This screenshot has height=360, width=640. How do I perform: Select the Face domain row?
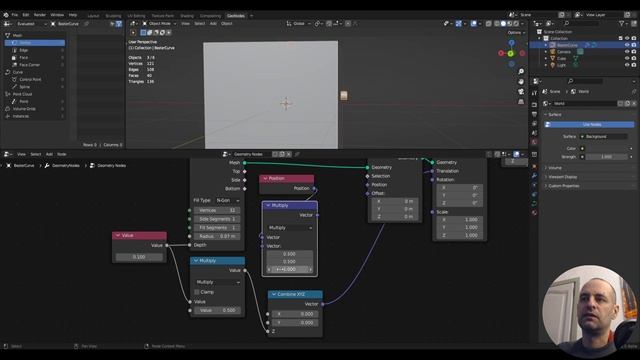35,58
